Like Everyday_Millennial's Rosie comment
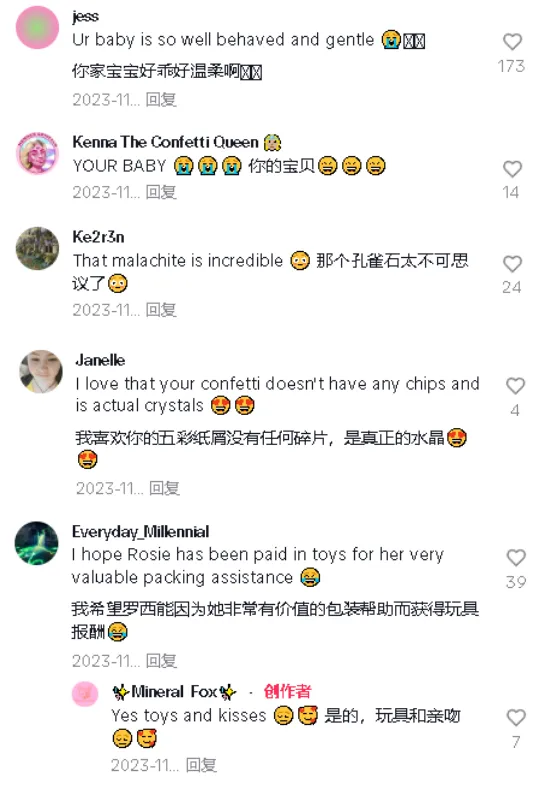554x789 pixels. coord(516,558)
